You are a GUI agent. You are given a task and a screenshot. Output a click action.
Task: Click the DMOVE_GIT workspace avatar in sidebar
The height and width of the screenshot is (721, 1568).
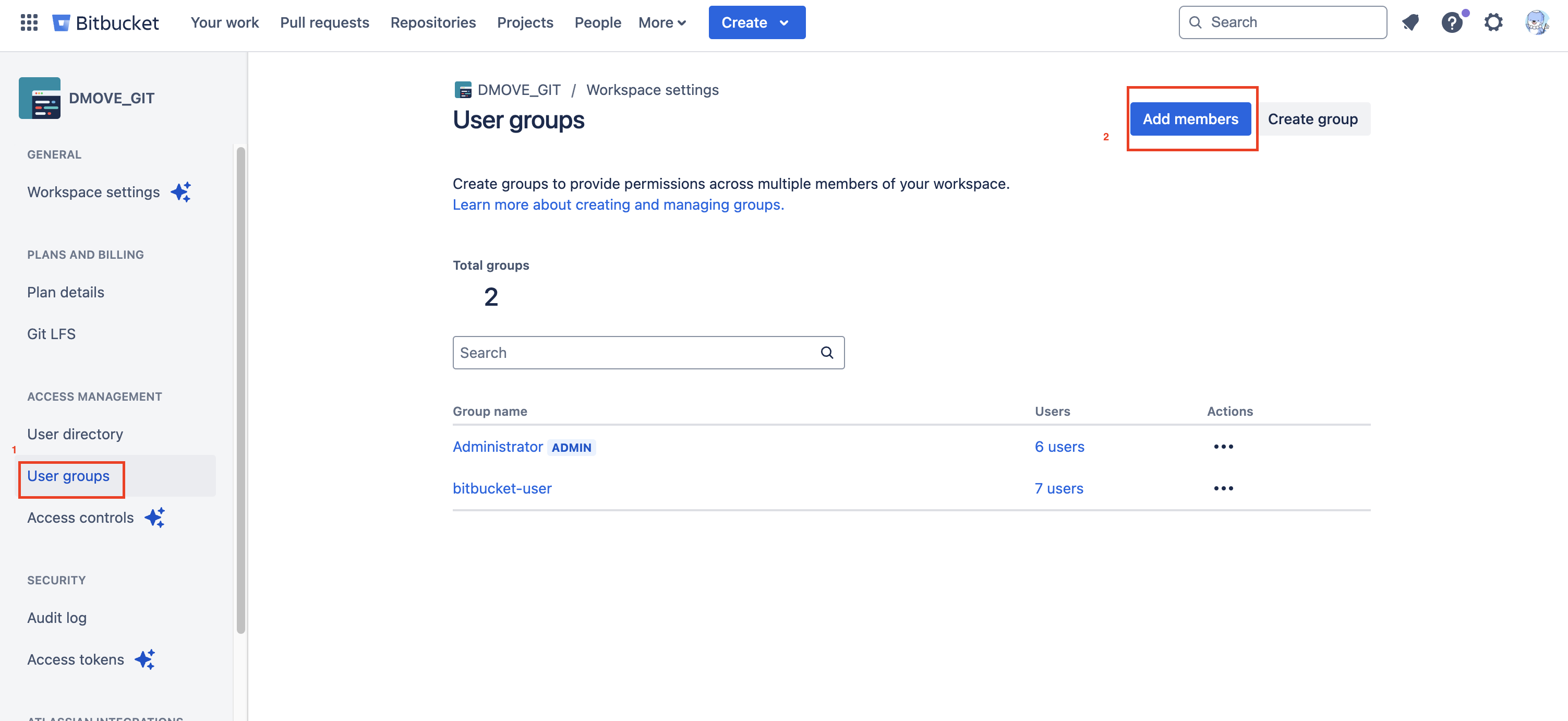pos(40,98)
